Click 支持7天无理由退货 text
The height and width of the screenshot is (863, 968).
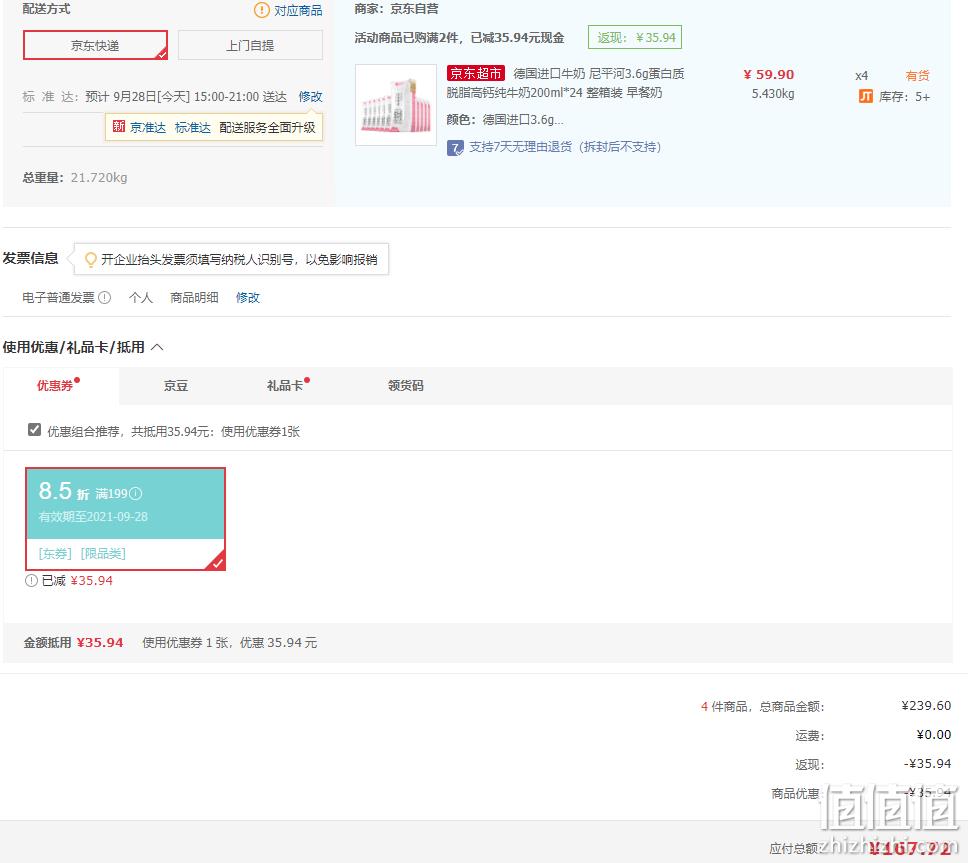[x=565, y=147]
